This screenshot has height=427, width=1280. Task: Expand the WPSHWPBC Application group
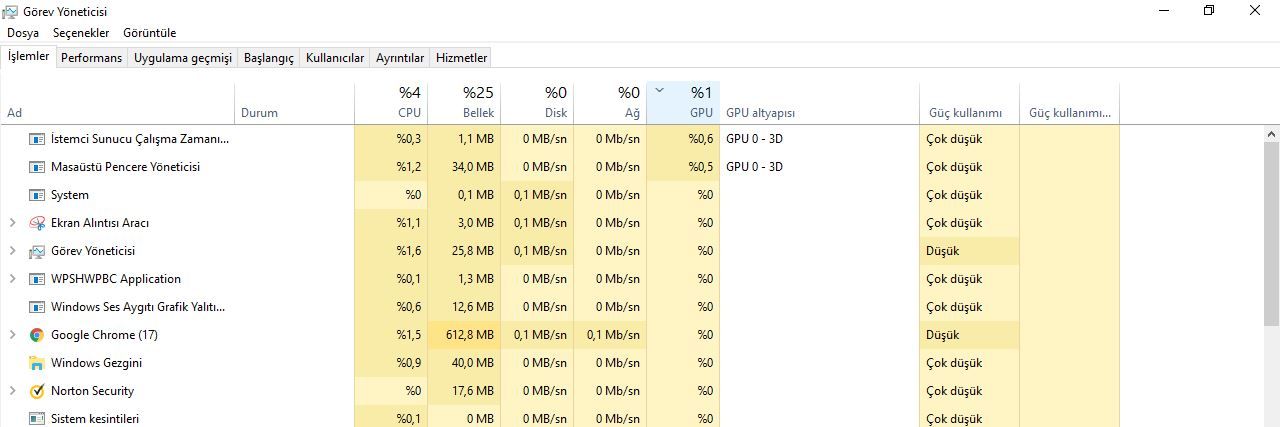pyautogui.click(x=12, y=279)
